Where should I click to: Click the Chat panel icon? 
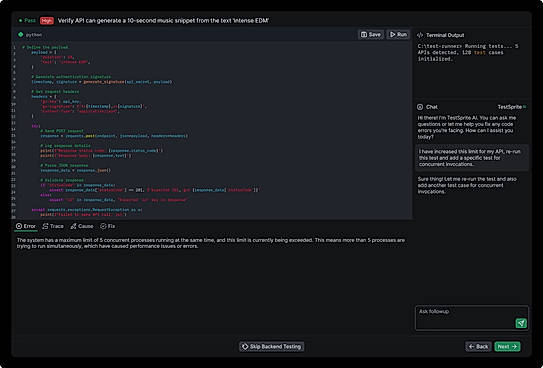coord(420,107)
